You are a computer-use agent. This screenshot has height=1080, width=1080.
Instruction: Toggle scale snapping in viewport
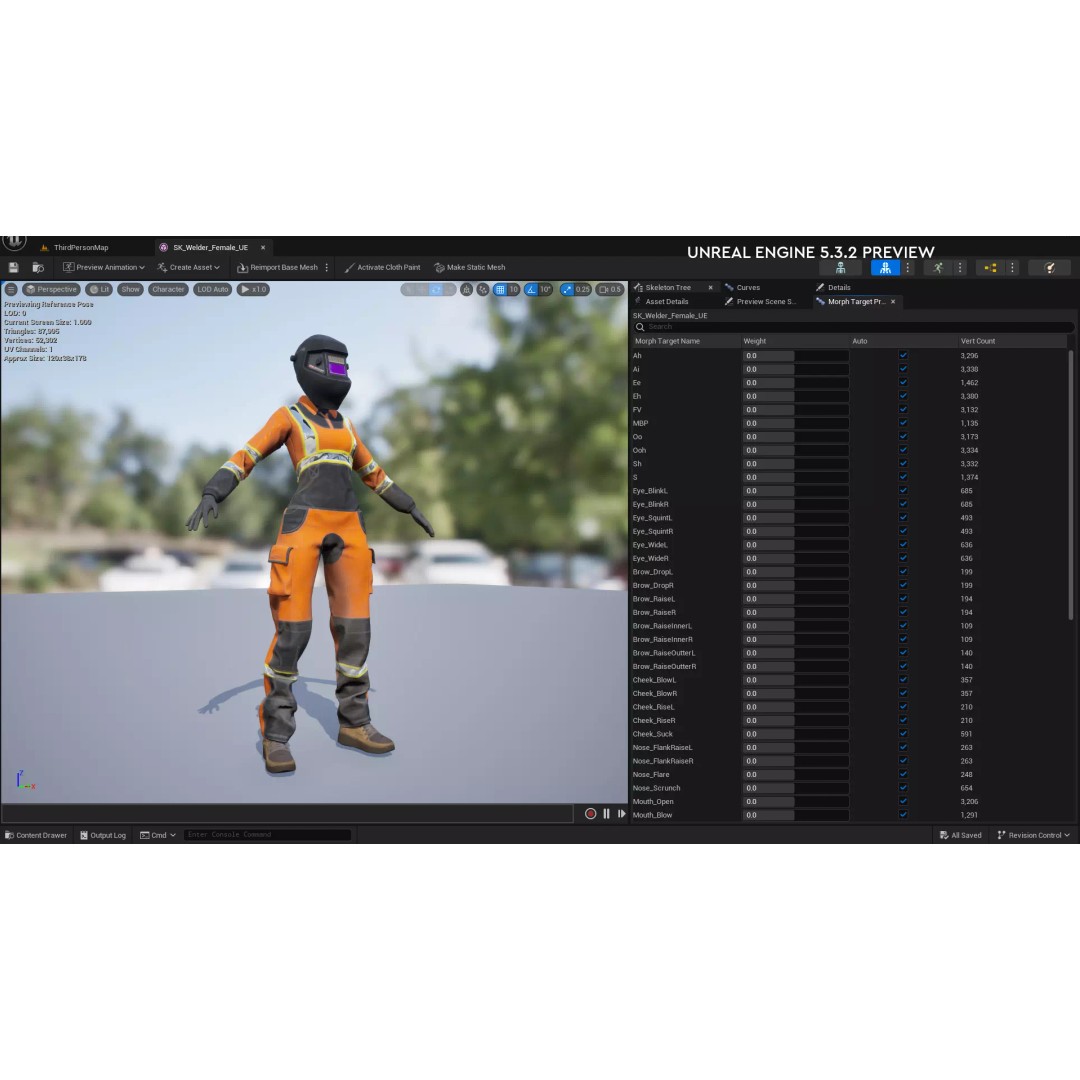pyautogui.click(x=567, y=289)
